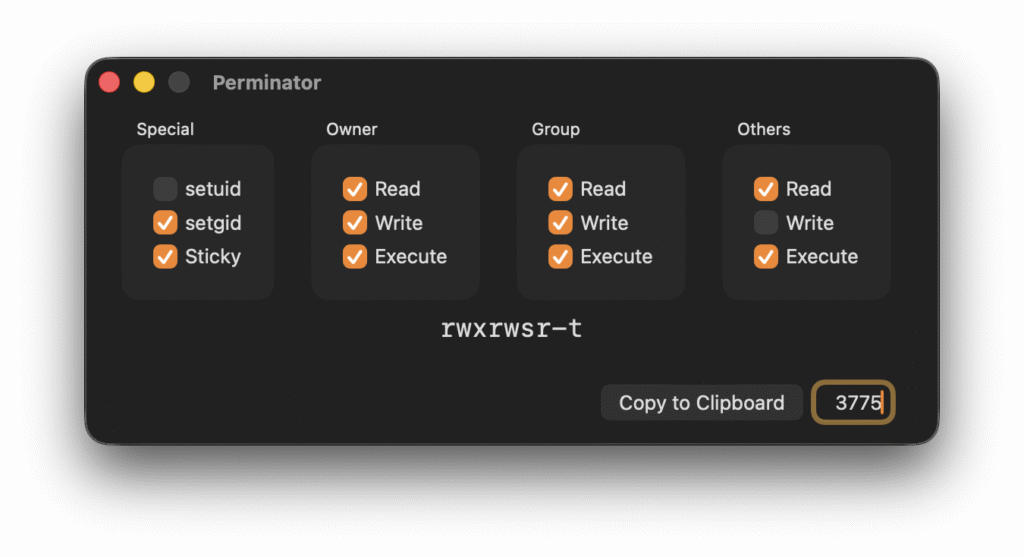The width and height of the screenshot is (1024, 557).
Task: Turn off Group Read permission
Action: tap(561, 189)
